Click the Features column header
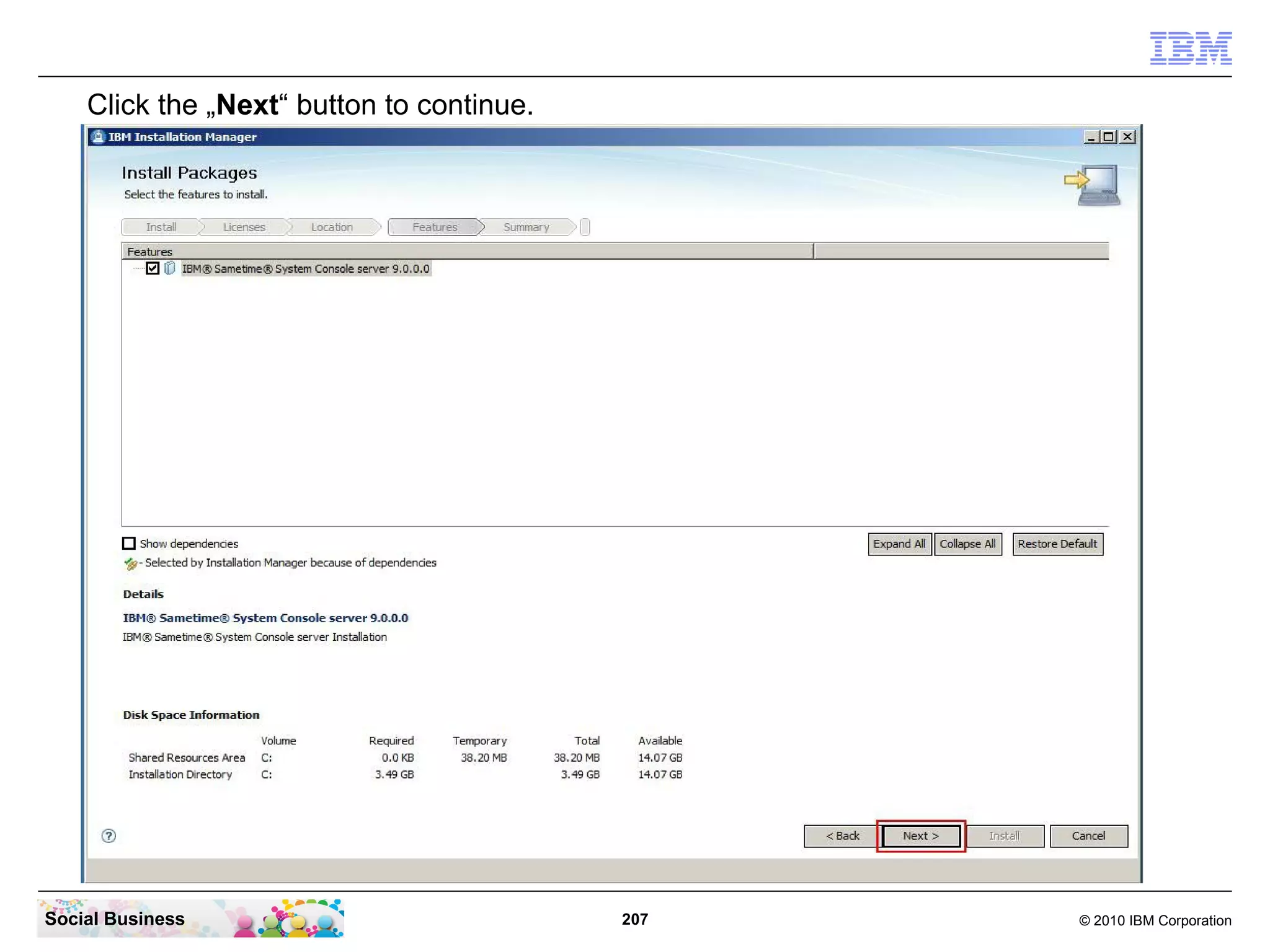The image size is (1270, 952). pyautogui.click(x=468, y=251)
